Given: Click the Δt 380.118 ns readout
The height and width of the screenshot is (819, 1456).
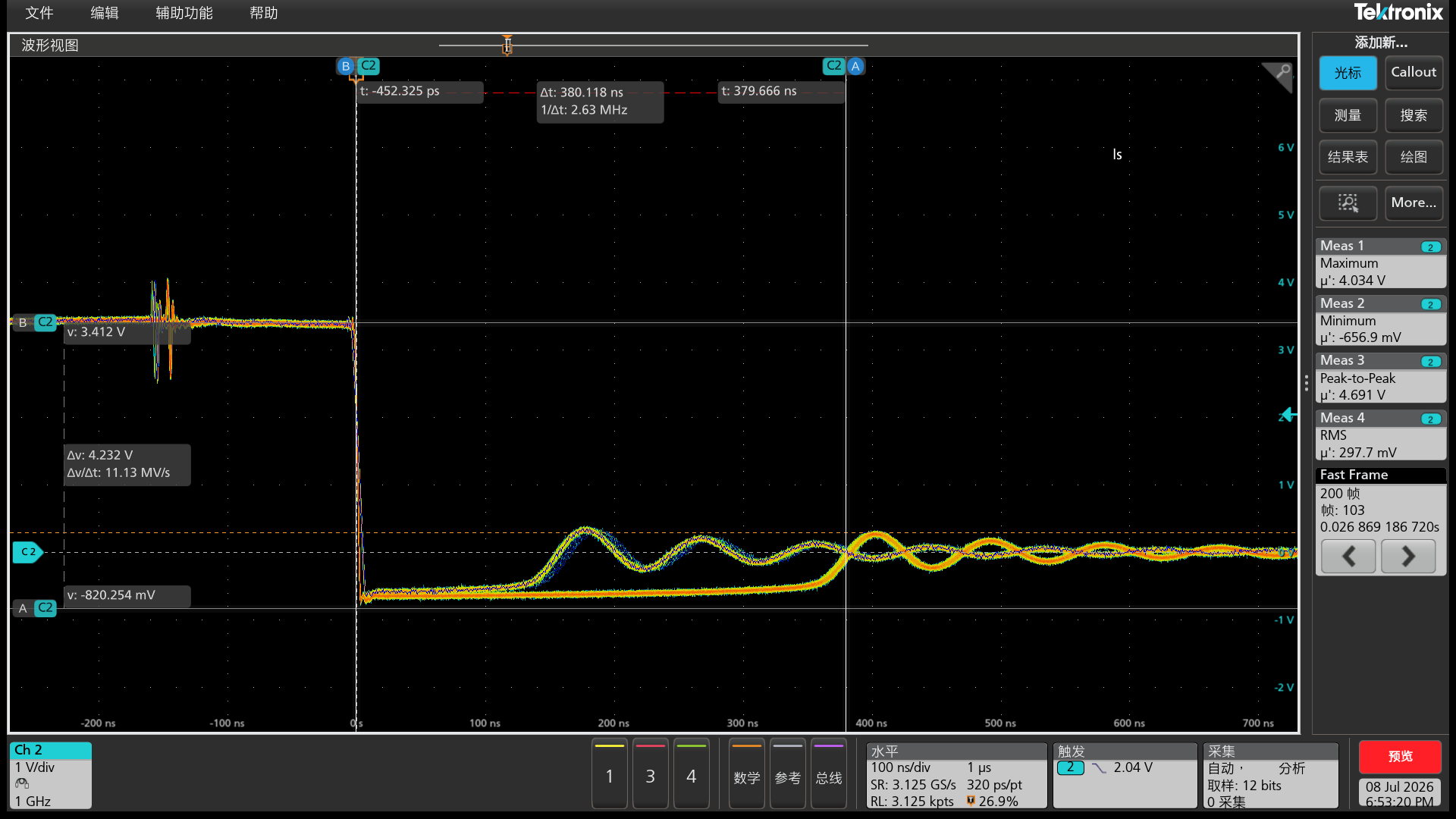Looking at the screenshot, I should point(600,101).
